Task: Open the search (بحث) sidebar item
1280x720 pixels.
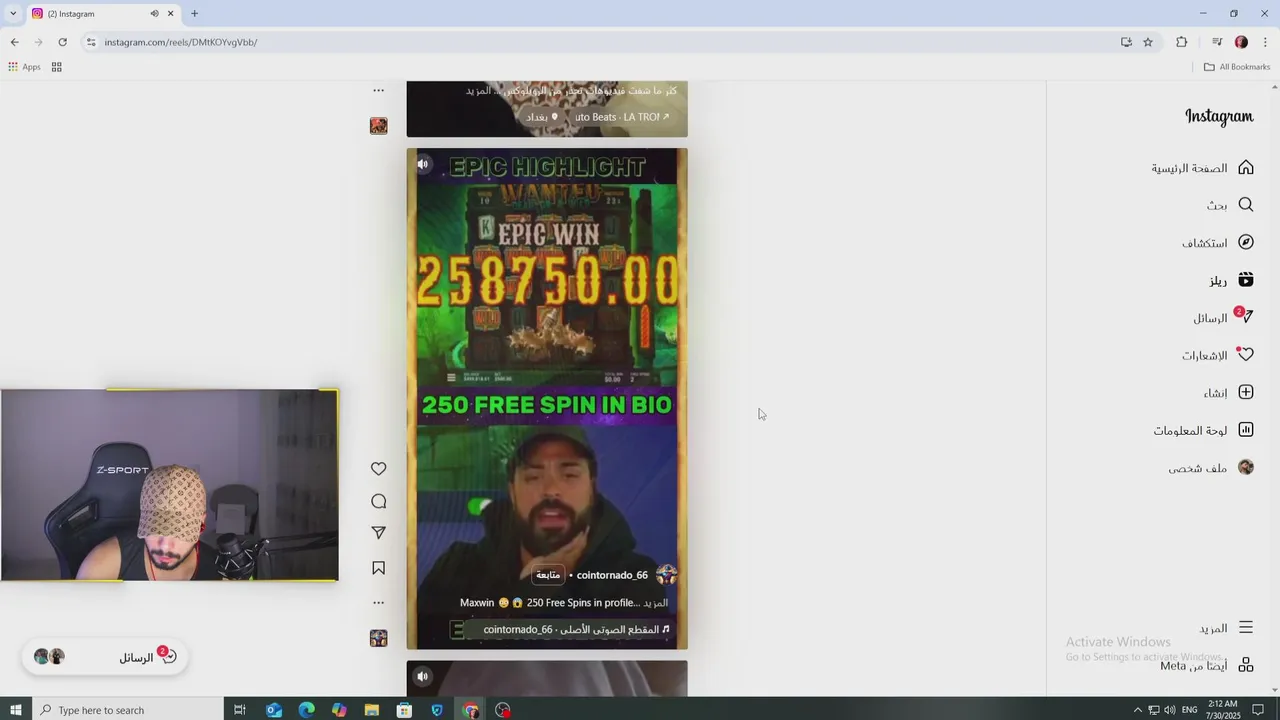Action: [1229, 205]
